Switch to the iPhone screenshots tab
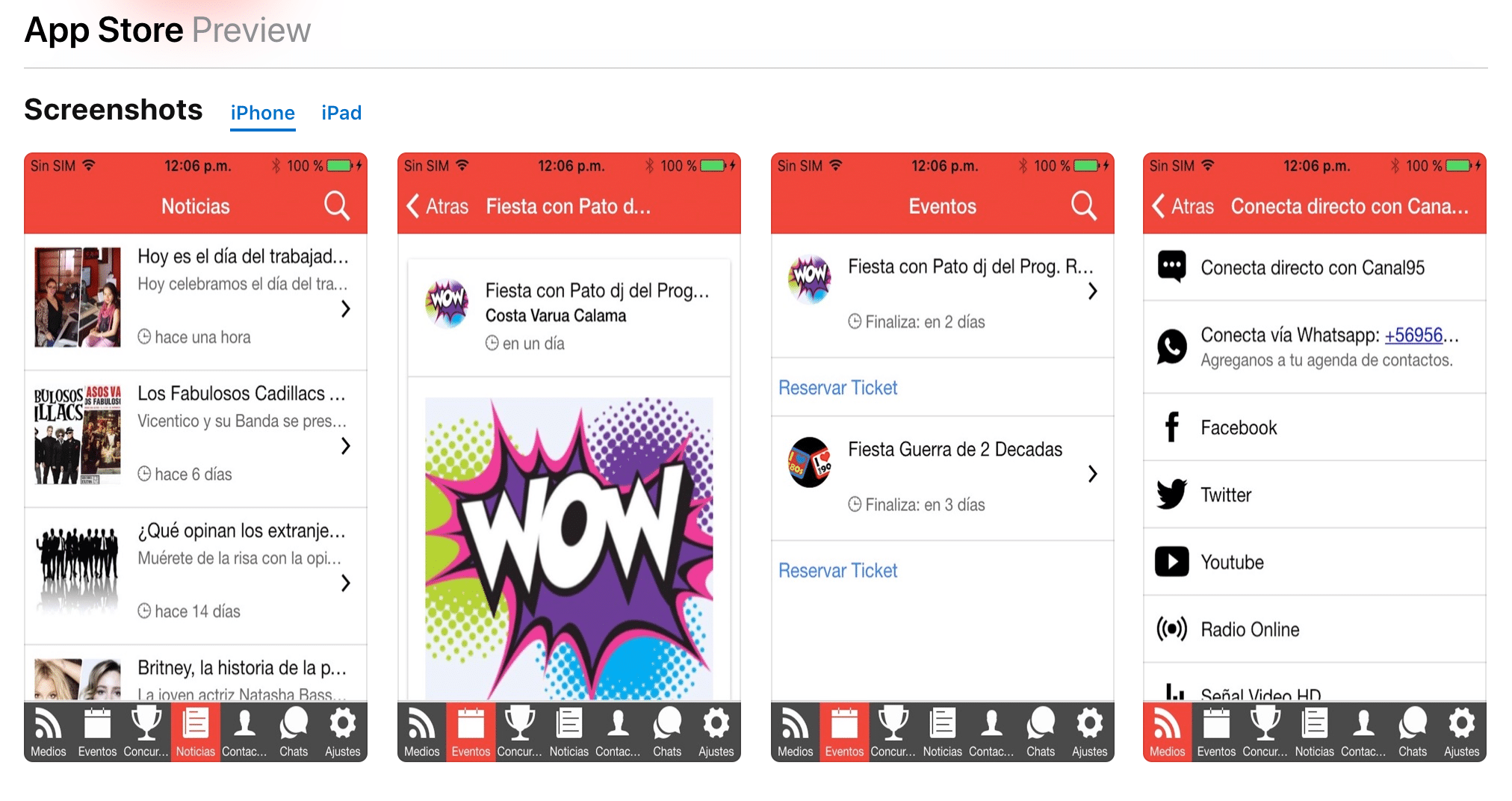Image resolution: width=1512 pixels, height=801 pixels. [262, 113]
